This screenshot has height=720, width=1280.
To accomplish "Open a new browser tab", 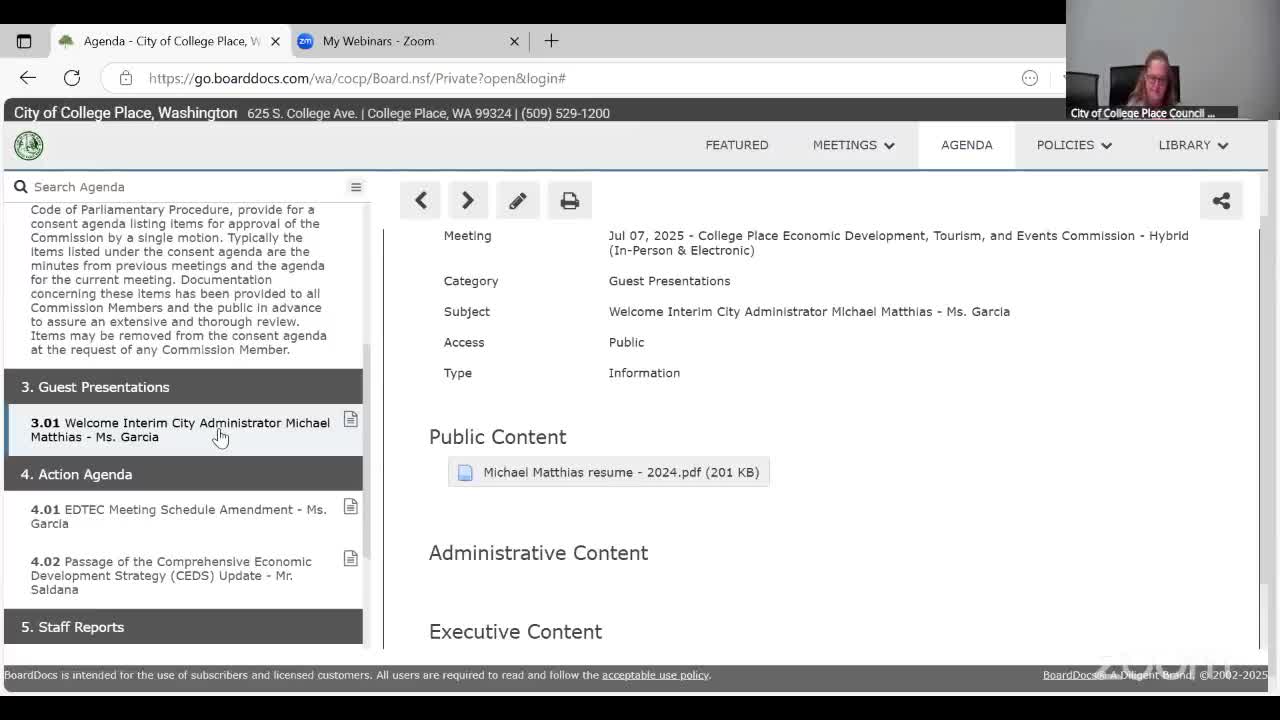I will [551, 41].
